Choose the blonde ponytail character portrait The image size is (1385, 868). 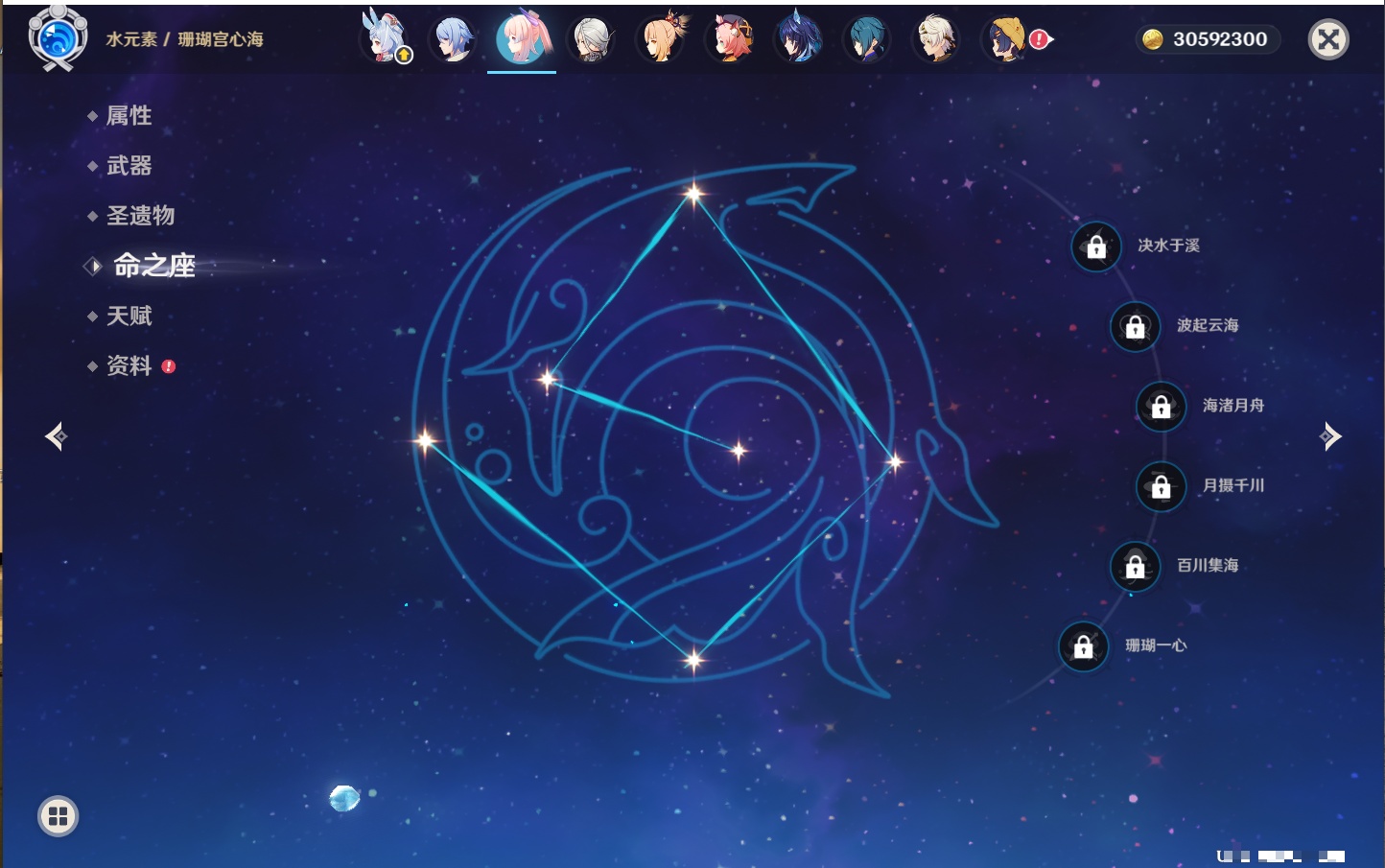662,39
